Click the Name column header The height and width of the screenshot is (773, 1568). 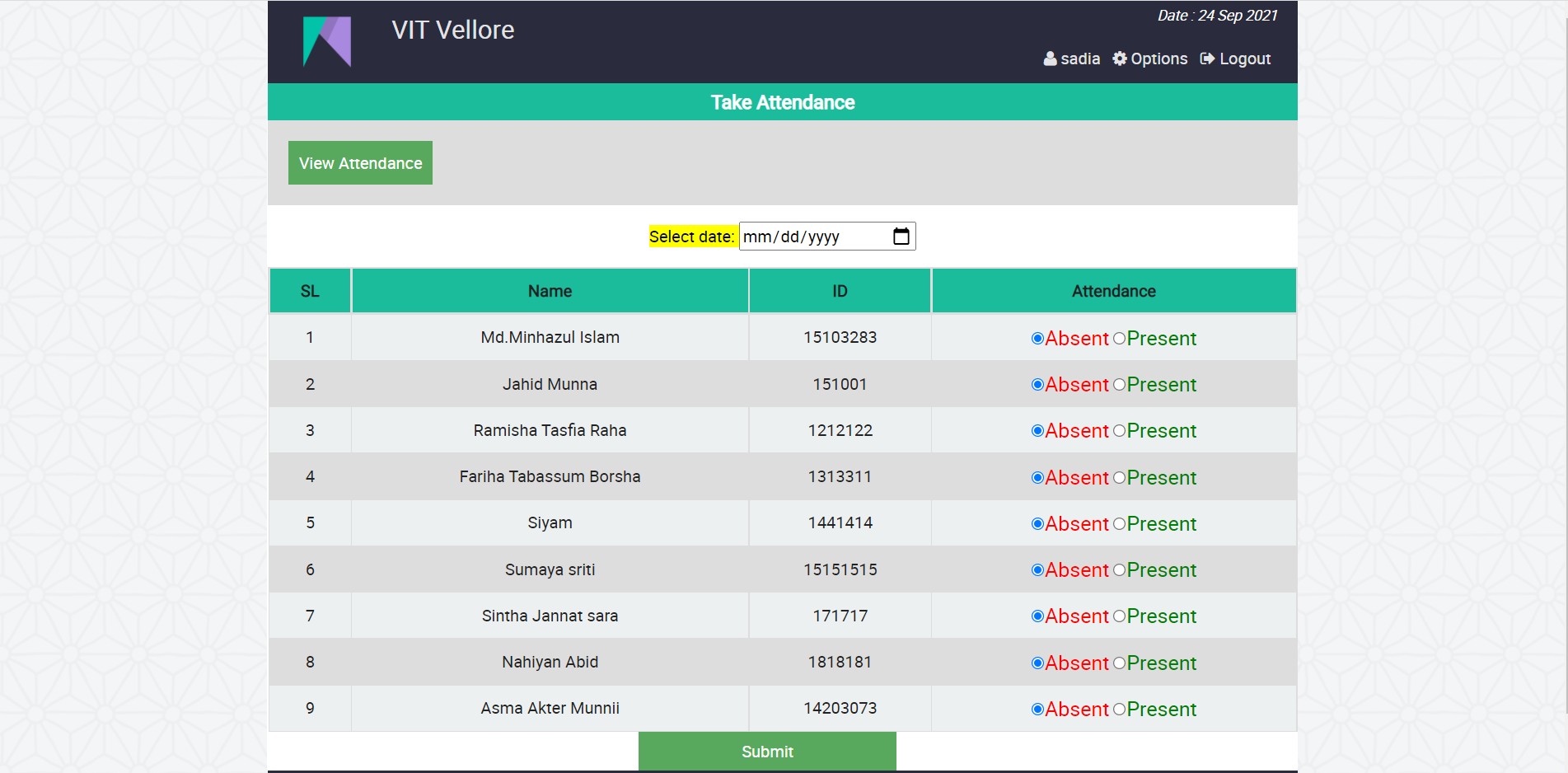(x=550, y=291)
